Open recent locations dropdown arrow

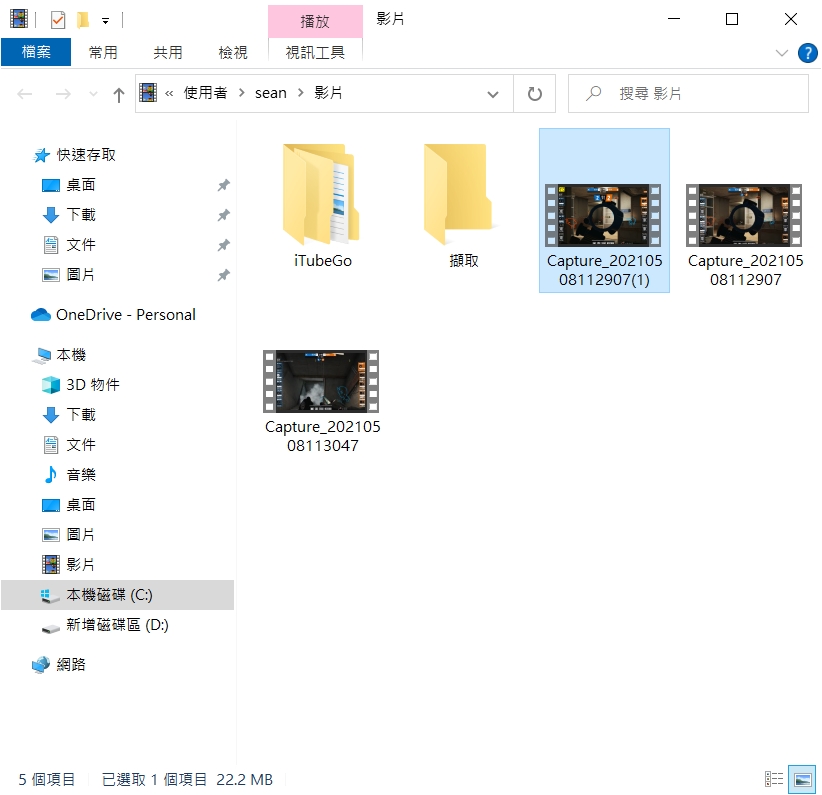tap(94, 94)
